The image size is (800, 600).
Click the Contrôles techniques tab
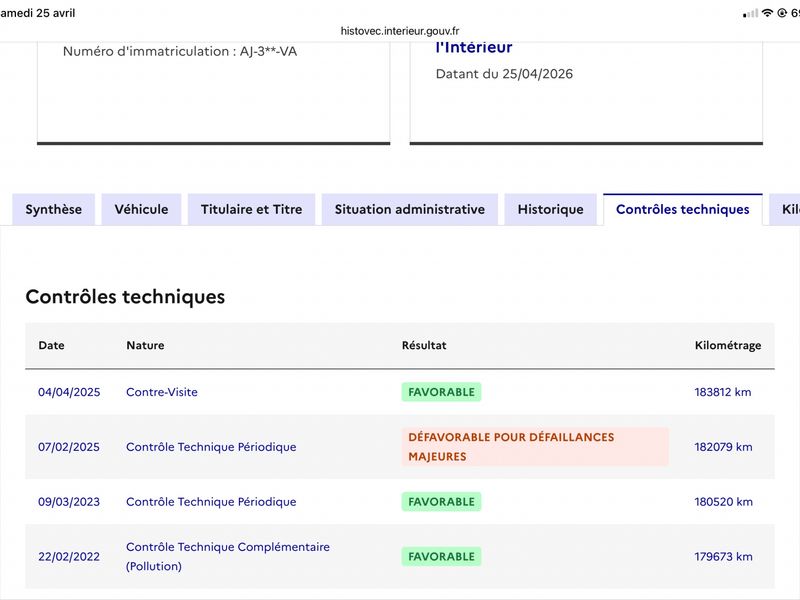click(x=682, y=209)
